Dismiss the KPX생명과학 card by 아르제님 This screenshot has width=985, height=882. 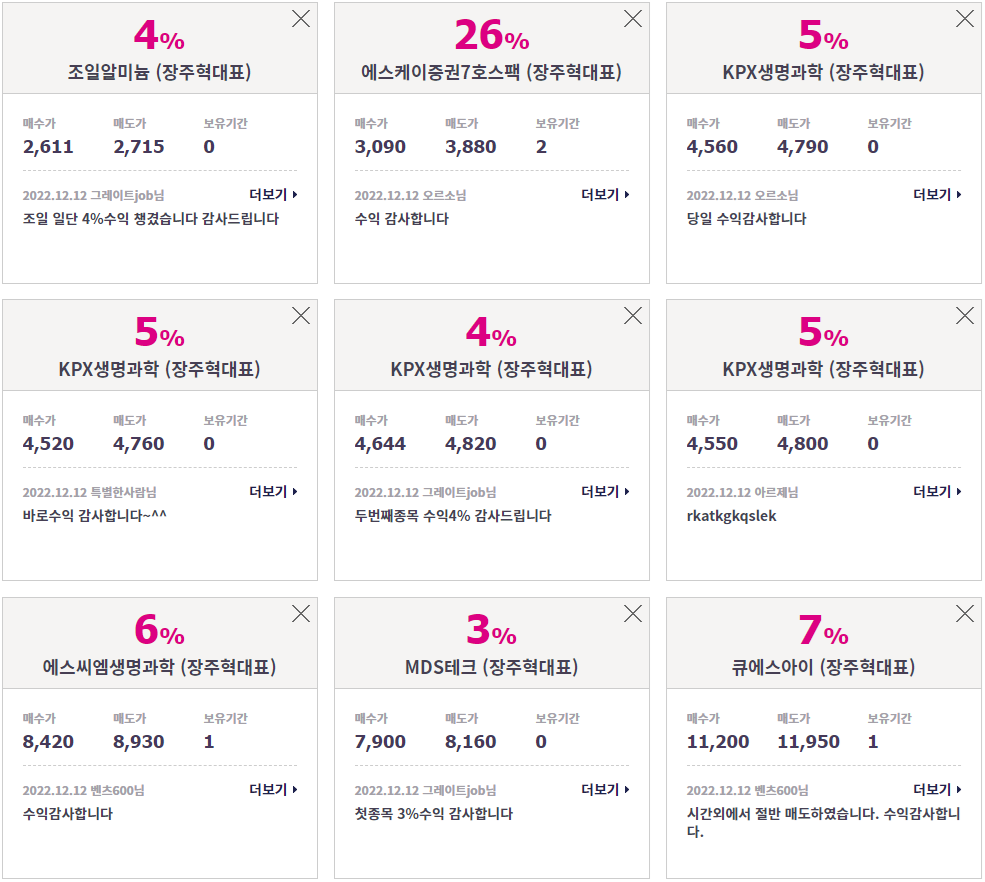pos(964,315)
